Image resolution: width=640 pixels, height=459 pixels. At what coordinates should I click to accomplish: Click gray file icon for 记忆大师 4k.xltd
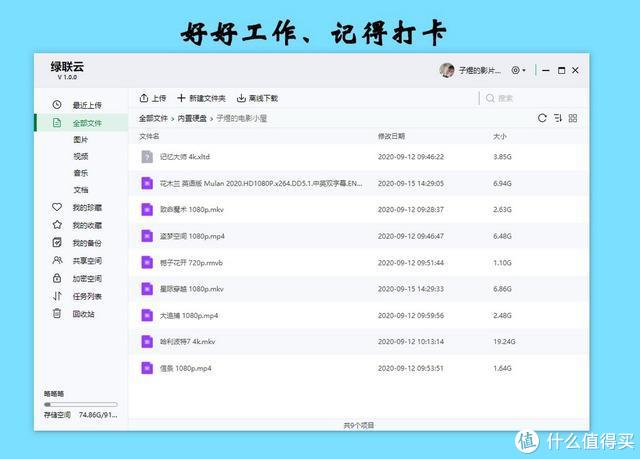pos(146,157)
